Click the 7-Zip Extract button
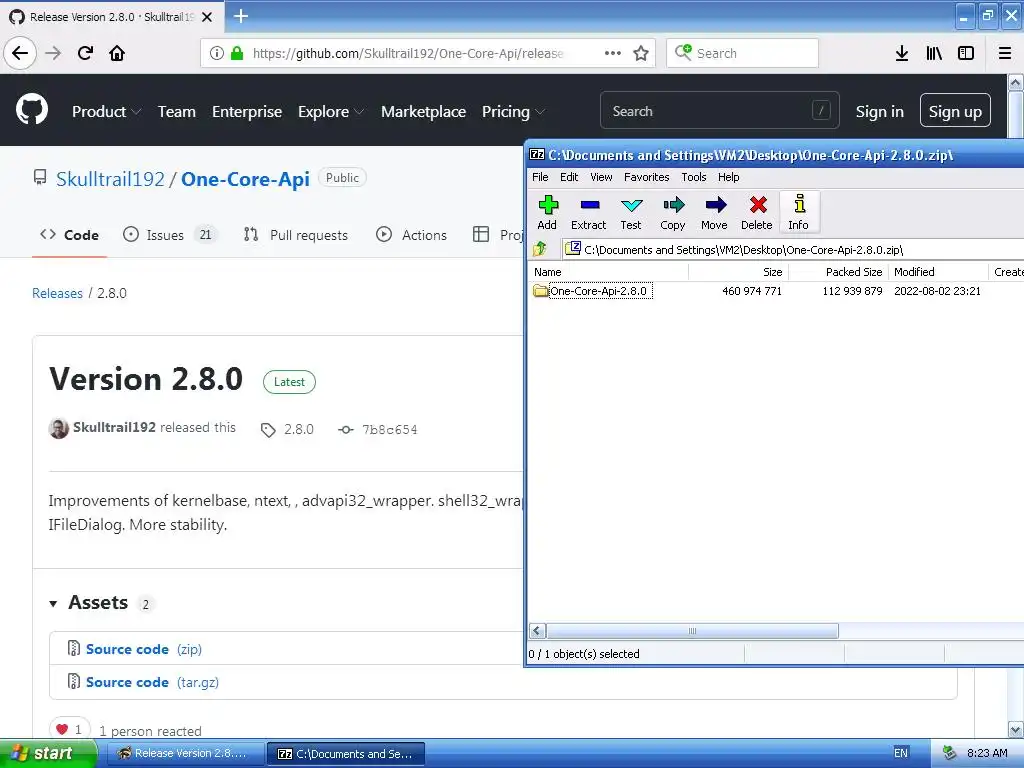Viewport: 1024px width, 768px height. point(588,213)
